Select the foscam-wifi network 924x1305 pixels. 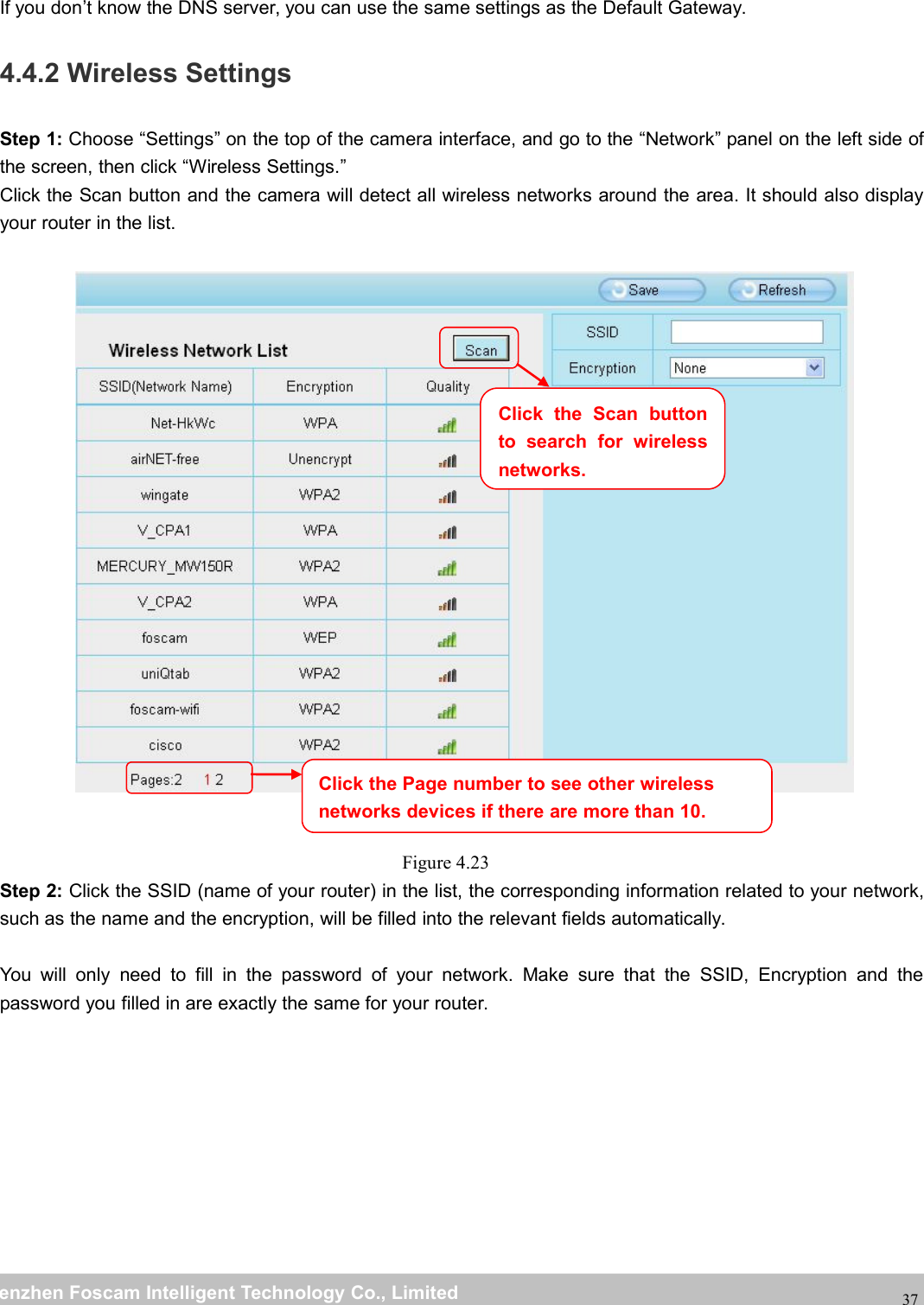(164, 710)
